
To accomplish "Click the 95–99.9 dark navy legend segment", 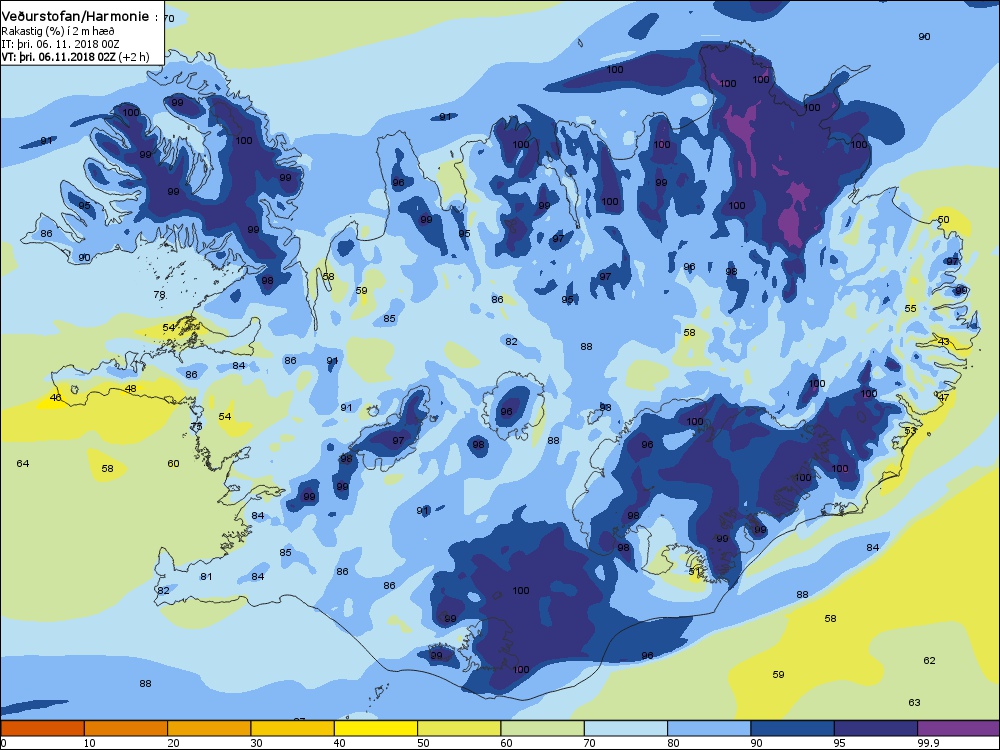I will pyautogui.click(x=876, y=728).
